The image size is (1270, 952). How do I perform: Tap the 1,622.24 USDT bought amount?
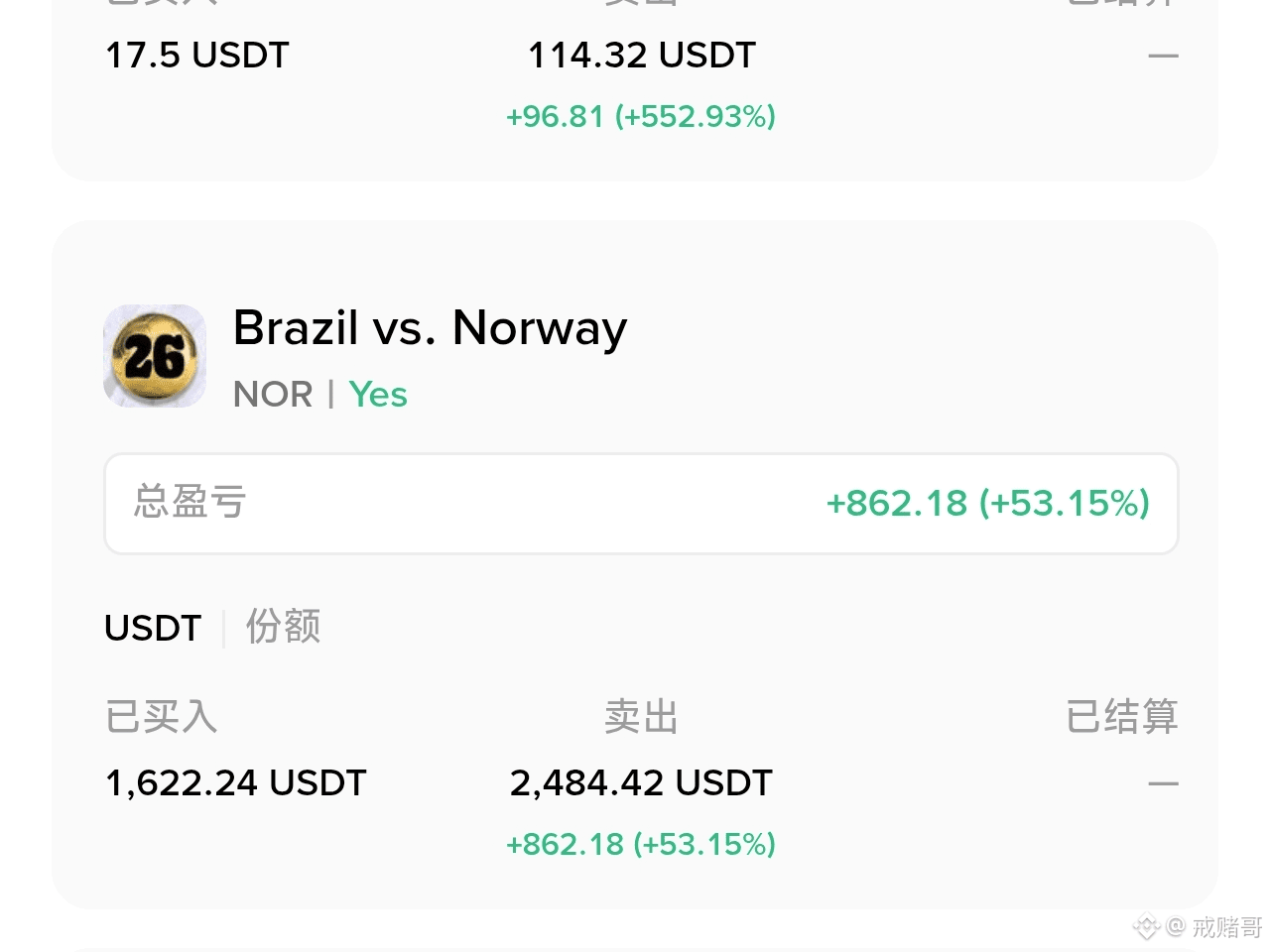236,783
